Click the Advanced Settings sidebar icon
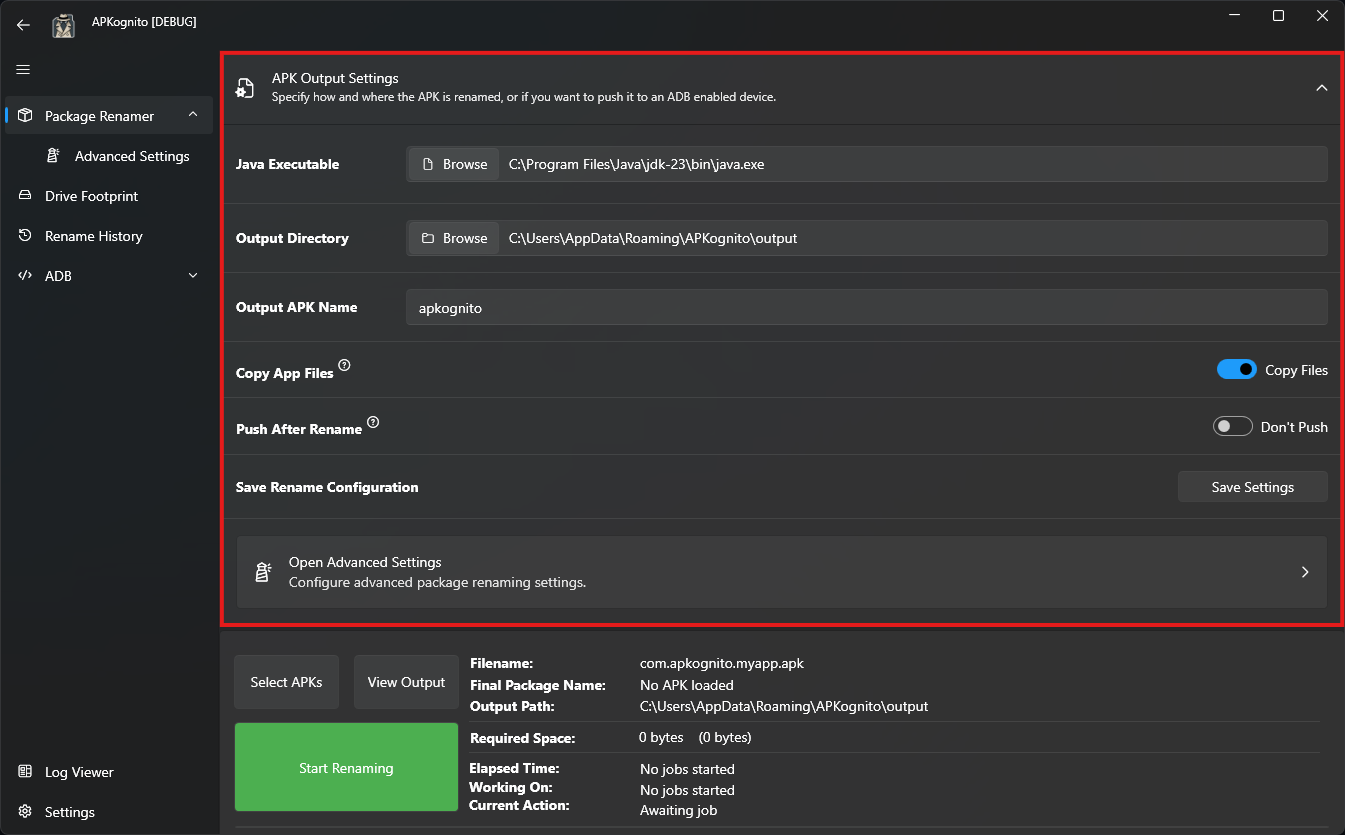Viewport: 1345px width, 835px height. tap(55, 156)
